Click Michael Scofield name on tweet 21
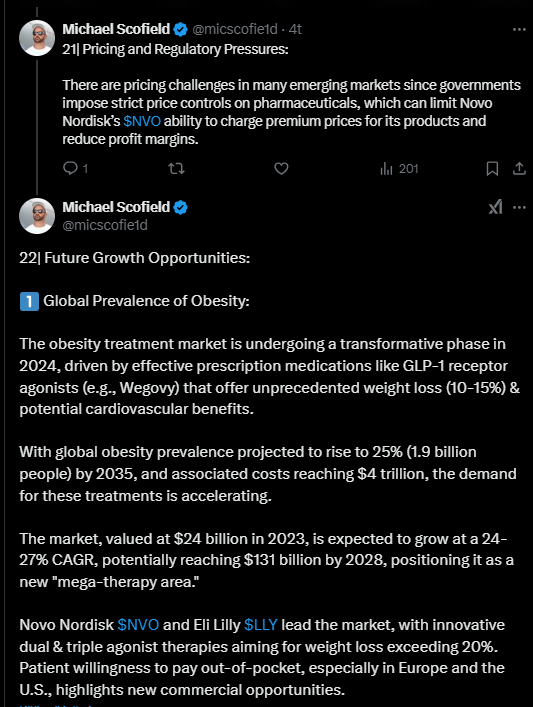The image size is (533, 707). click(x=116, y=29)
